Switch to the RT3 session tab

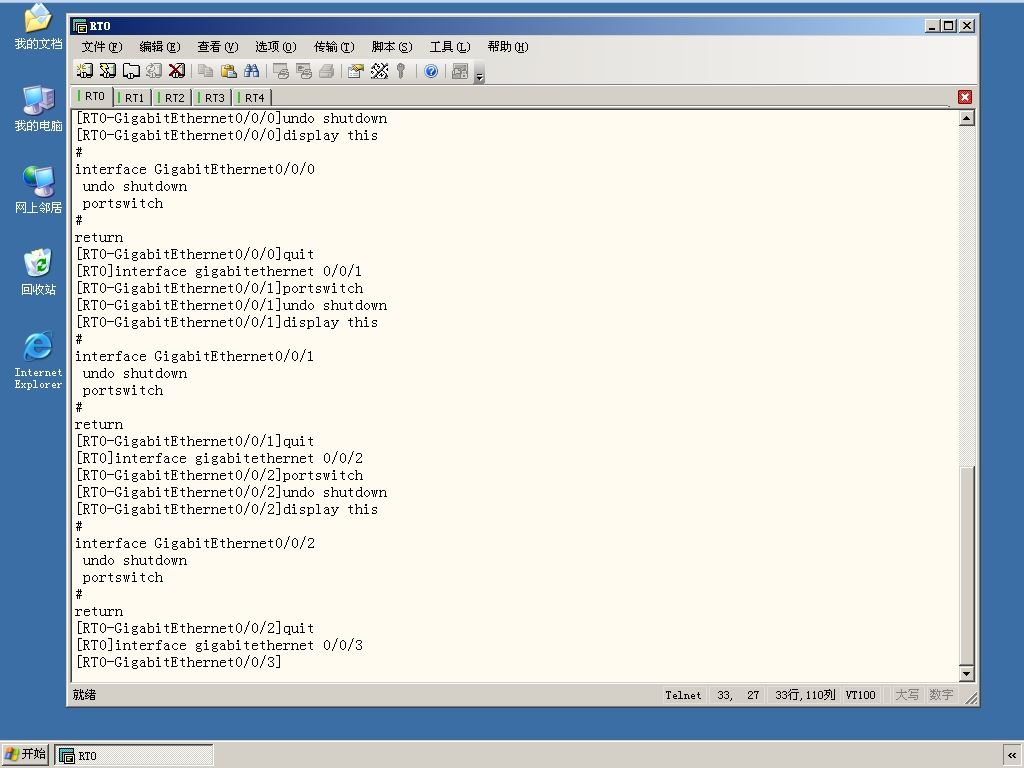click(212, 98)
